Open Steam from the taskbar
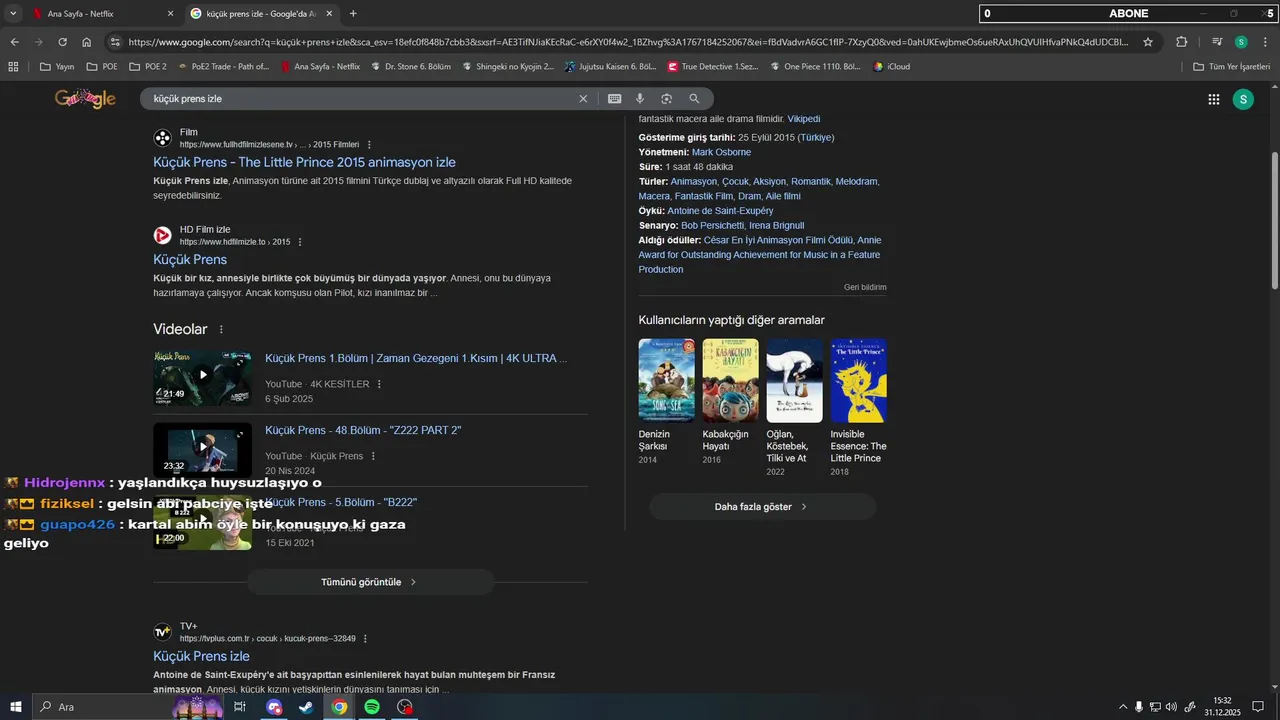 (x=306, y=707)
